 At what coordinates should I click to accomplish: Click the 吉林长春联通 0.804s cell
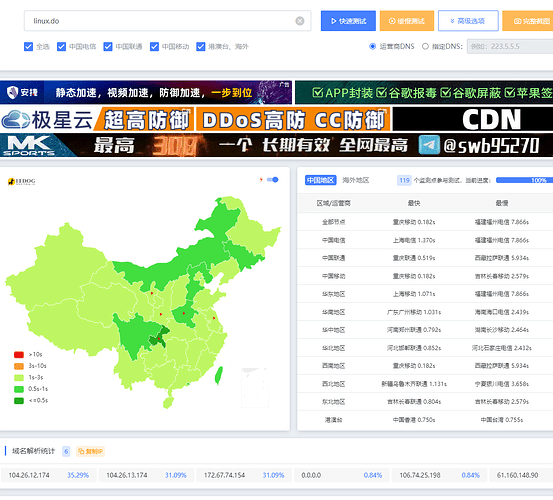414,402
